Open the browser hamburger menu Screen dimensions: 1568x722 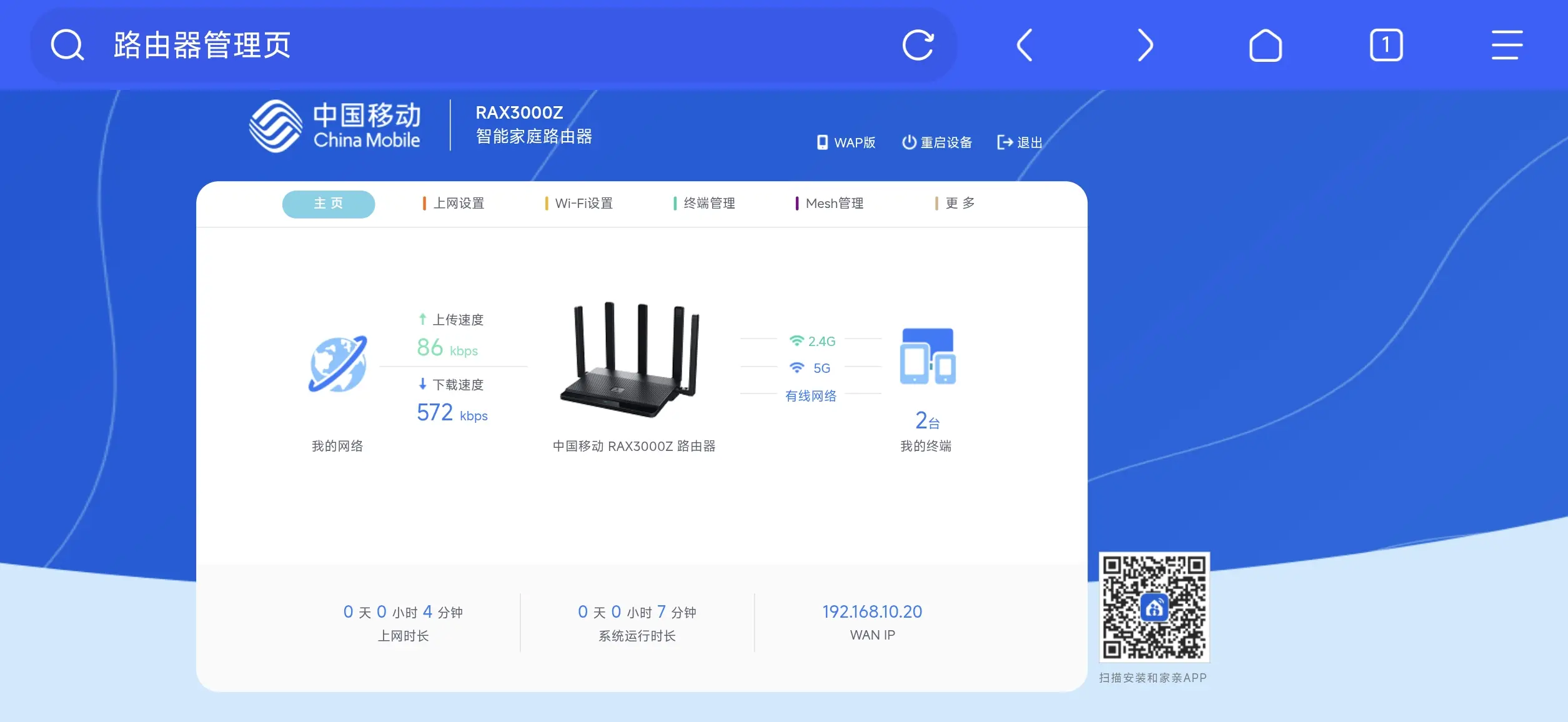pyautogui.click(x=1506, y=45)
